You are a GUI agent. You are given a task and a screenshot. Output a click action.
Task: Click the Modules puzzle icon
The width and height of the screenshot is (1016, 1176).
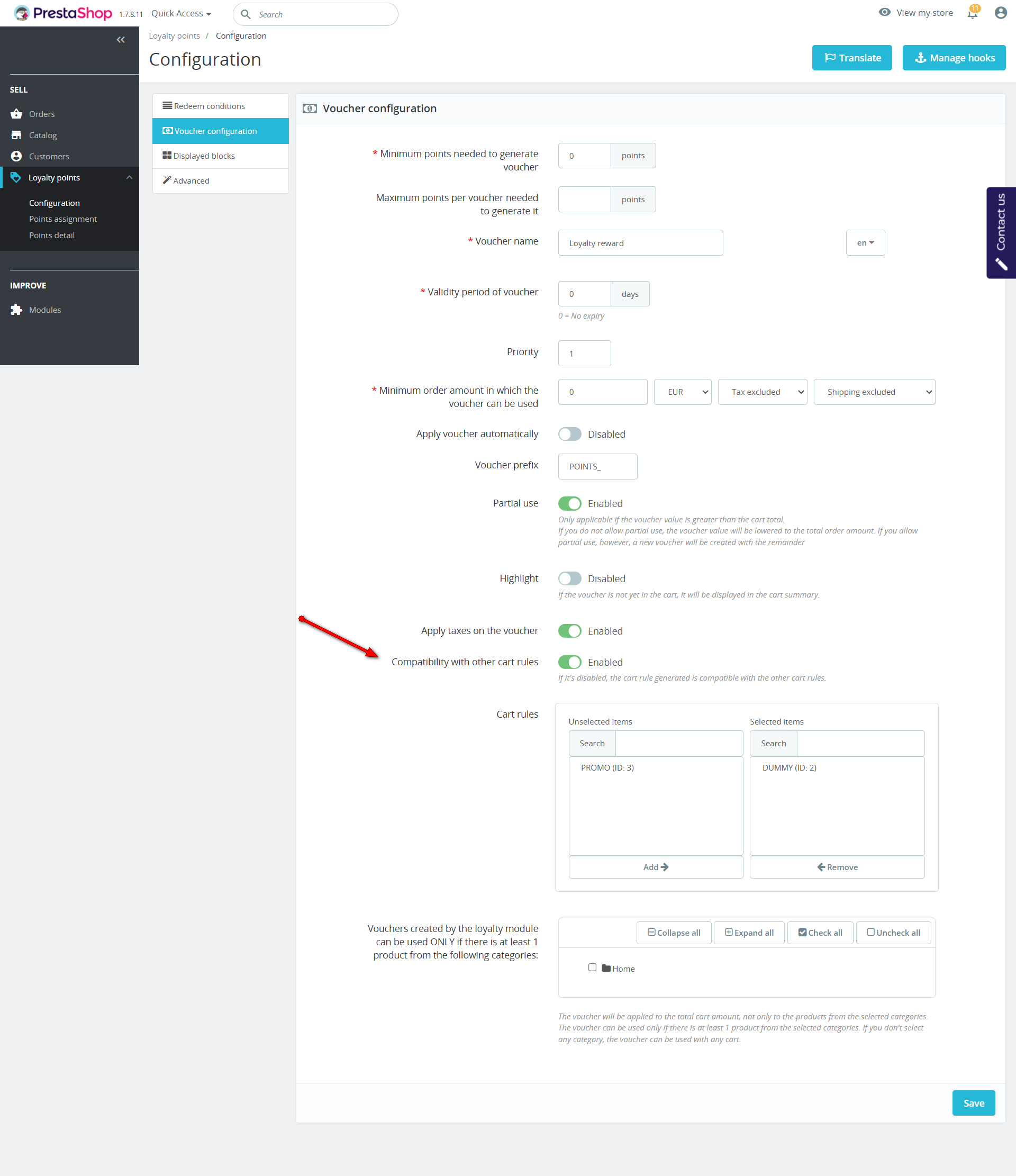[x=16, y=310]
